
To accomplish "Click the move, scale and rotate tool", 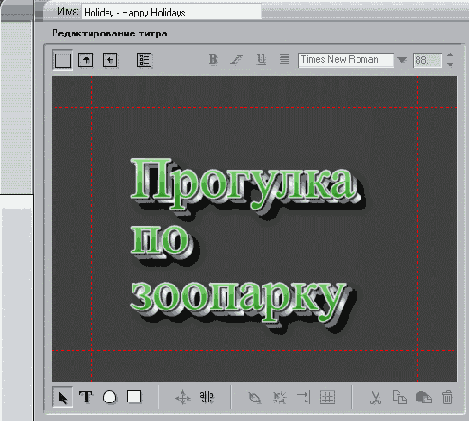I will click(183, 397).
